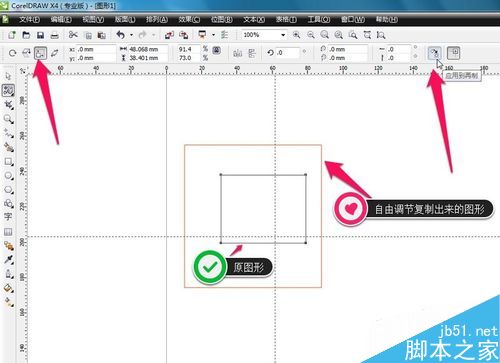Switch to Free Scale mode in property bar
Image resolution: width=500 pixels, height=363 pixels.
pyautogui.click(x=41, y=53)
